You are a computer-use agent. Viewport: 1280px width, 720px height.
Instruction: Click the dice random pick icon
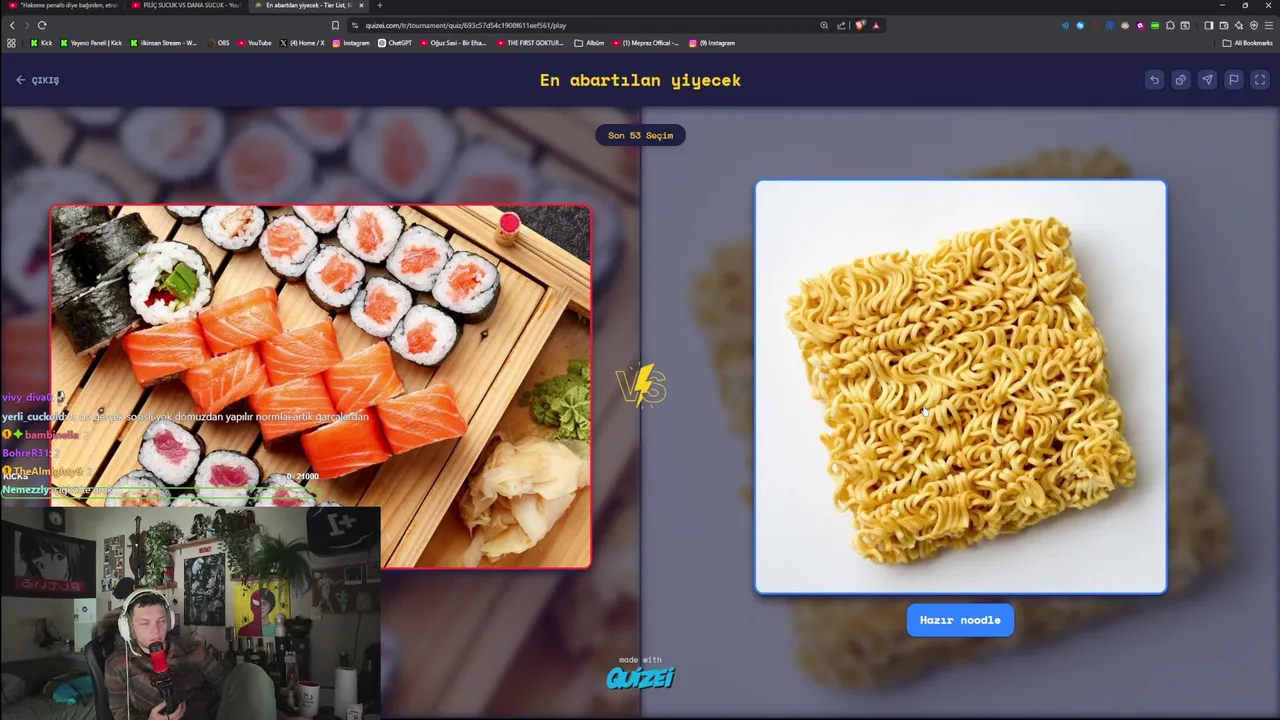pyautogui.click(x=1181, y=80)
